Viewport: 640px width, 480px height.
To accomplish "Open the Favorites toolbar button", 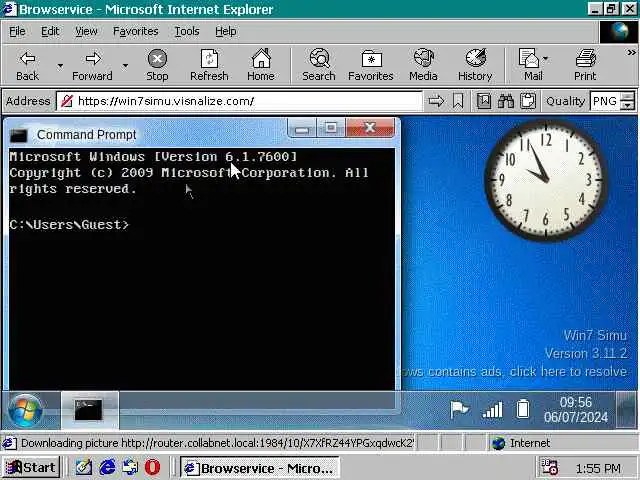I will point(371,65).
